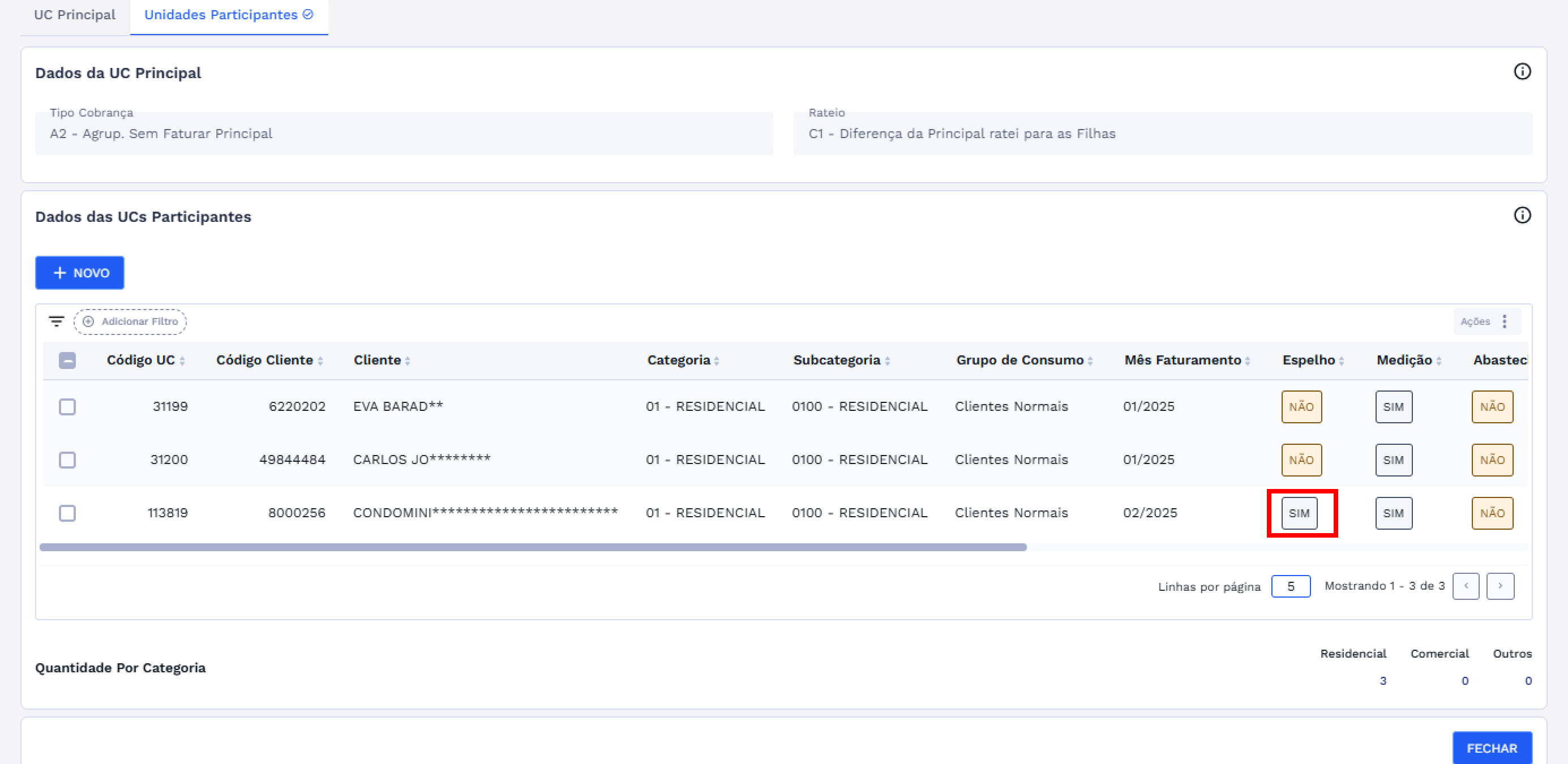Check the row for UC 31199

click(67, 407)
